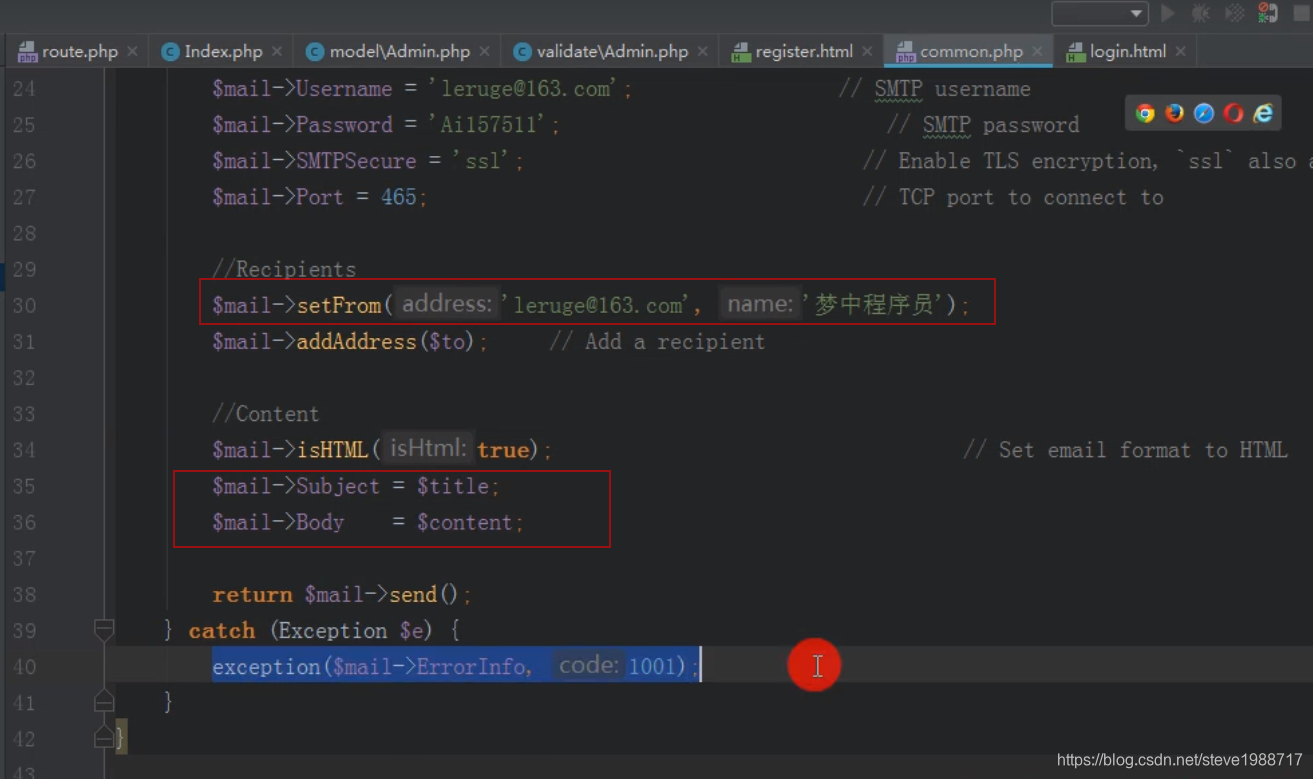Close the register.html tab
The image size is (1313, 779).
867,51
